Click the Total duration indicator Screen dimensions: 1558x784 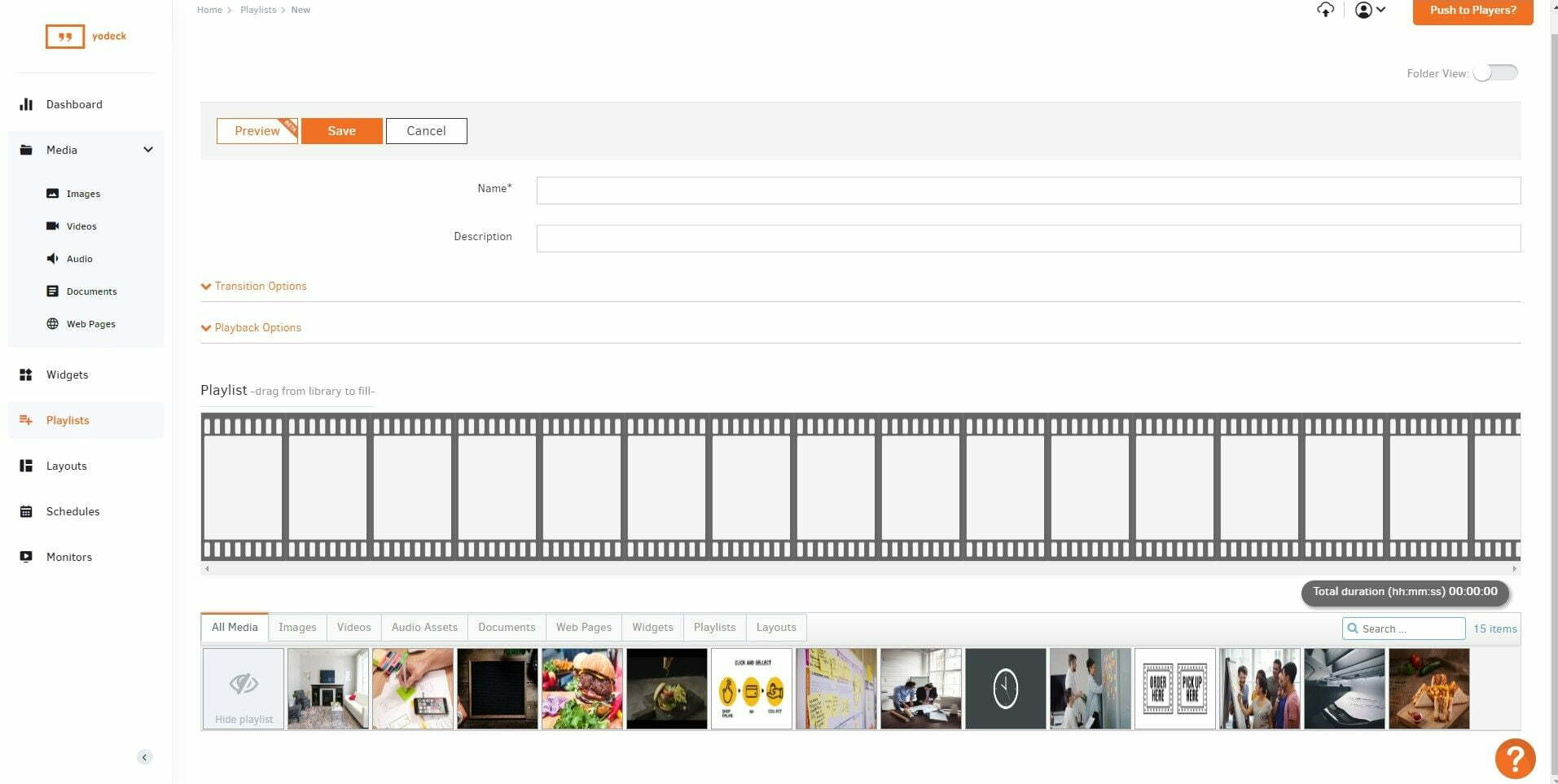click(x=1405, y=592)
